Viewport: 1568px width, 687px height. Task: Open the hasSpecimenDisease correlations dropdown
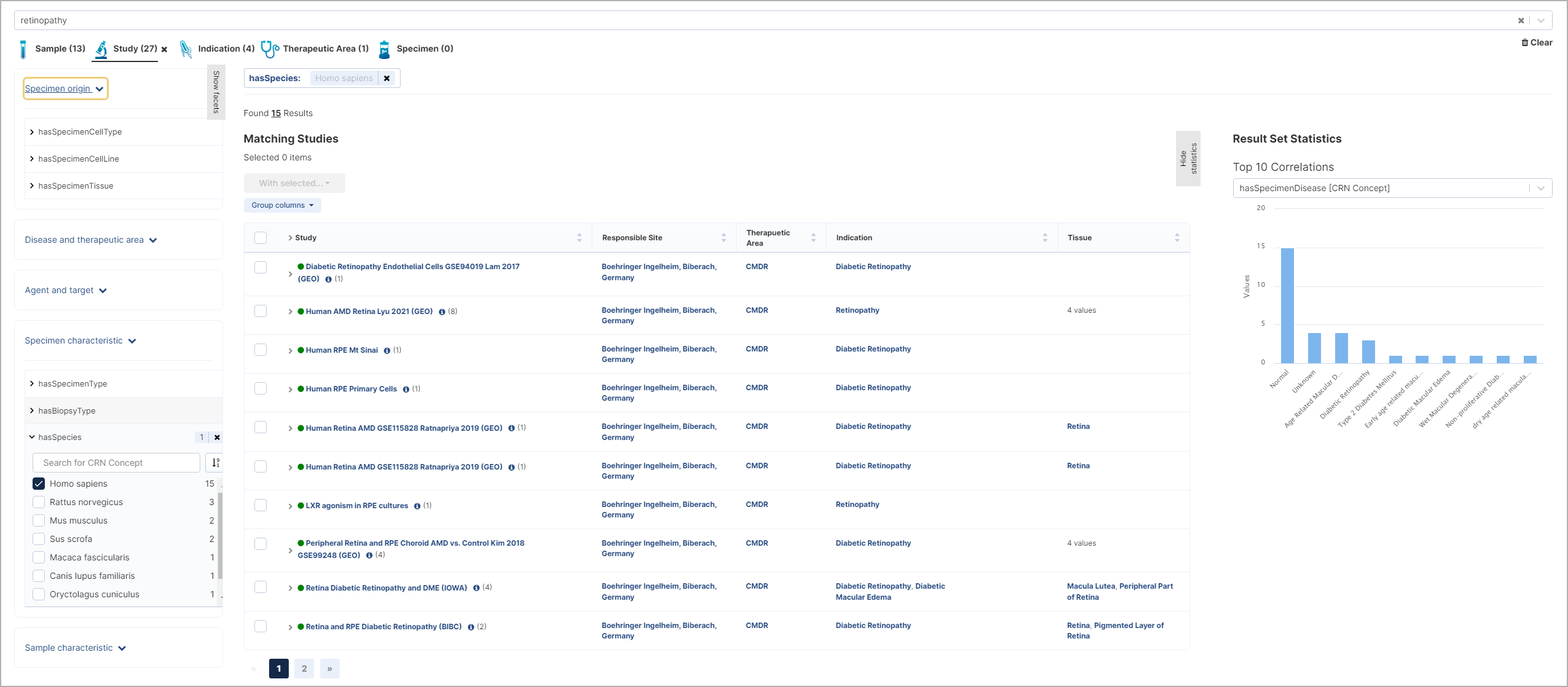click(x=1392, y=188)
